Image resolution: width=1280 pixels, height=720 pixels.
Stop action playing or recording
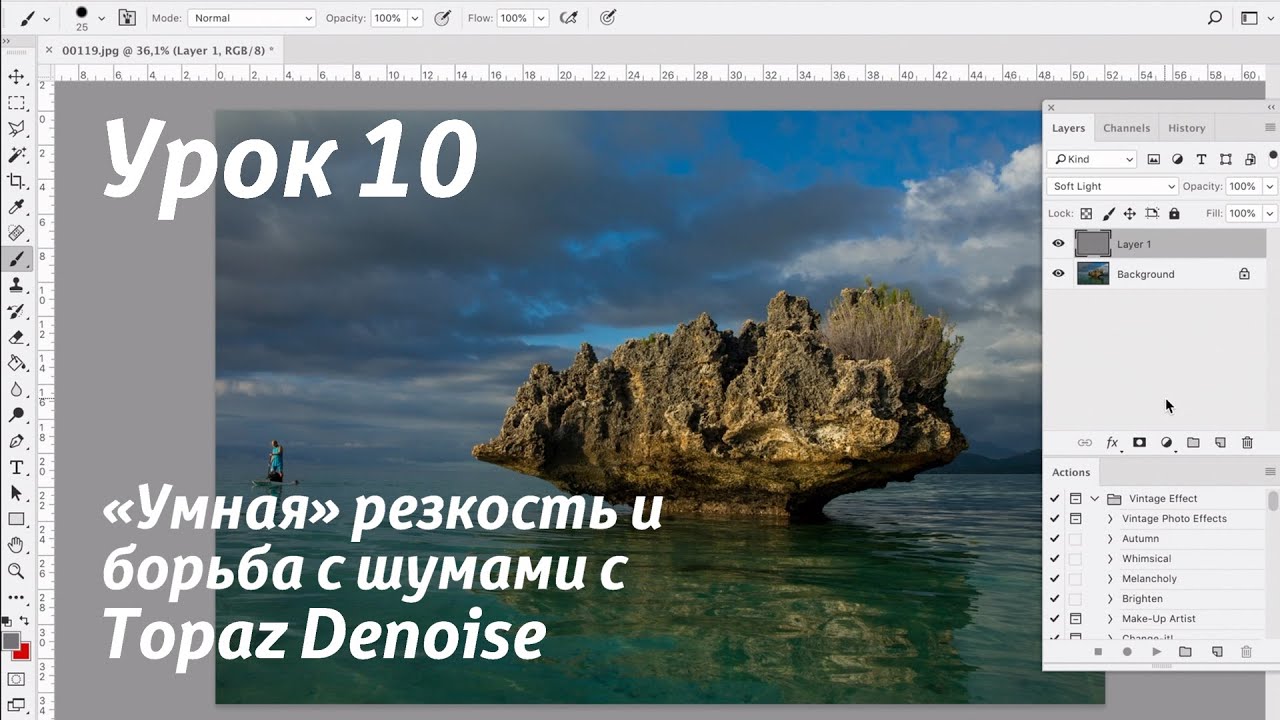pyautogui.click(x=1097, y=652)
